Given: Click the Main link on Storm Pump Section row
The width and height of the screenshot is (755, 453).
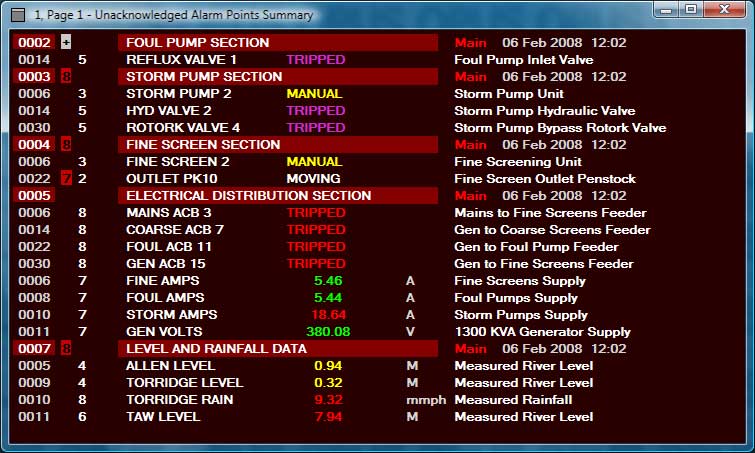Looking at the screenshot, I should click(x=470, y=77).
